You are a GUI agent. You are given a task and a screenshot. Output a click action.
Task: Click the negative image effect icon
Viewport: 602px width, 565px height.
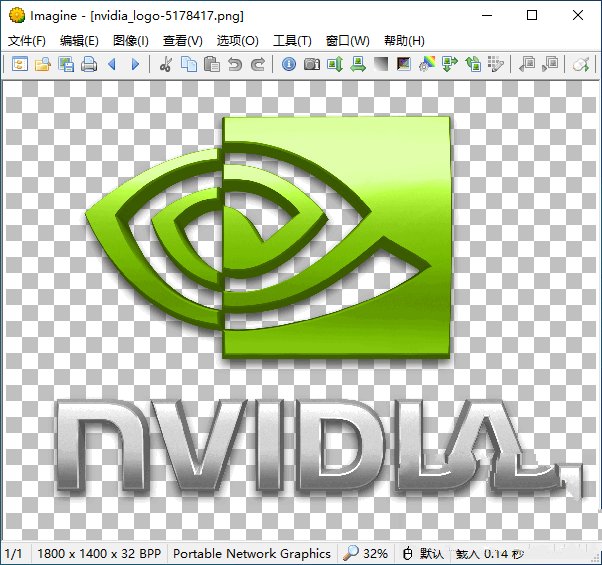pos(404,64)
